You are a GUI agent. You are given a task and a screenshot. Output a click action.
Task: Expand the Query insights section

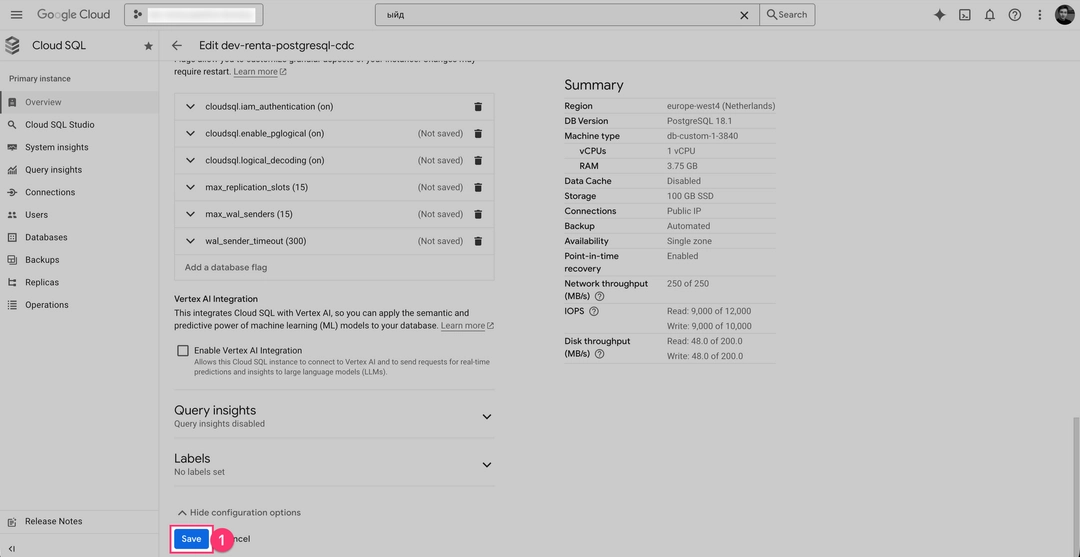pyautogui.click(x=487, y=416)
